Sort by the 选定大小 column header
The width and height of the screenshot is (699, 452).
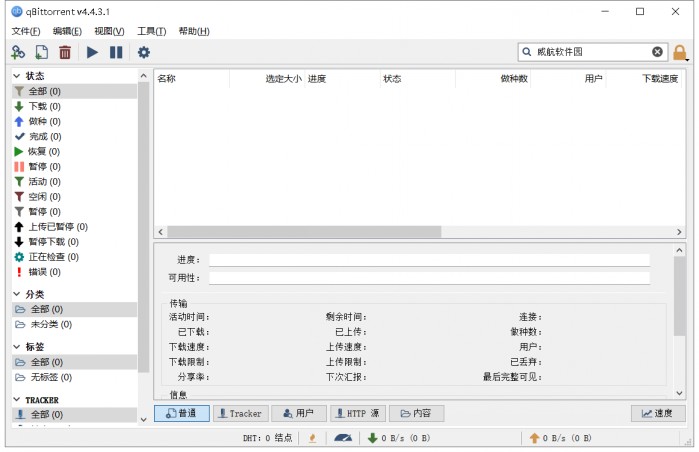pyautogui.click(x=267, y=79)
